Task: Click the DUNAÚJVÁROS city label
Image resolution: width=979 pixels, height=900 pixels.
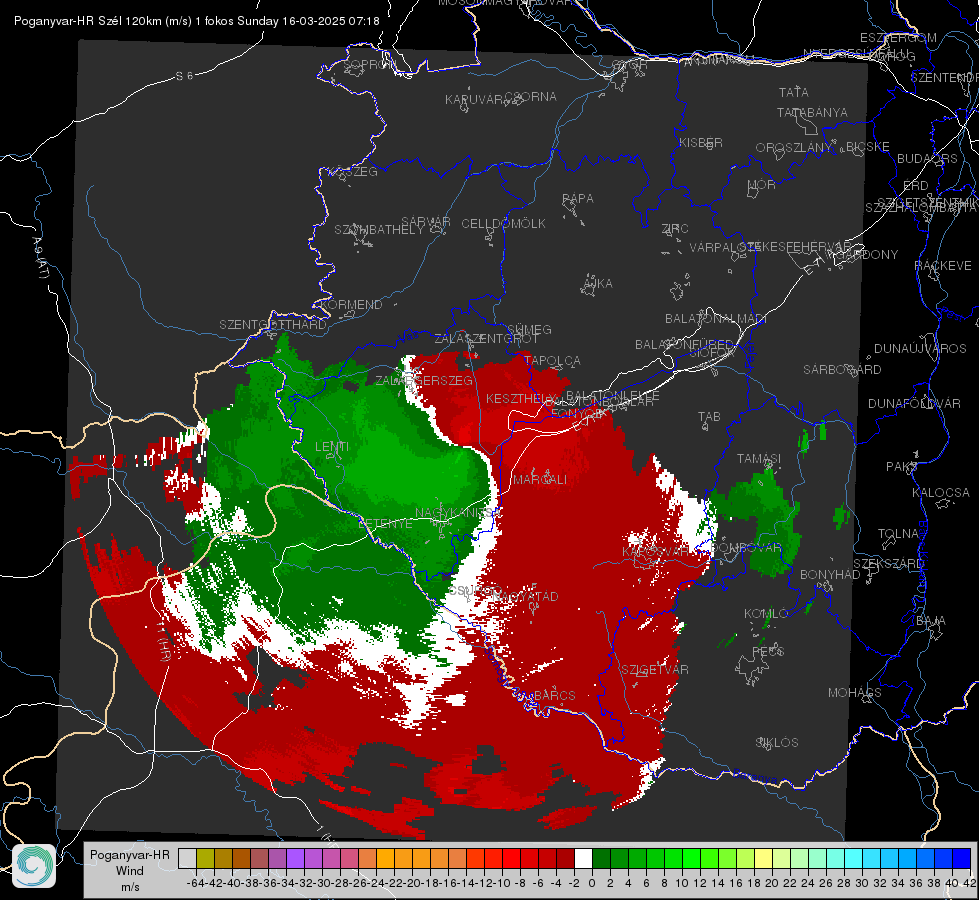Action: coord(920,349)
